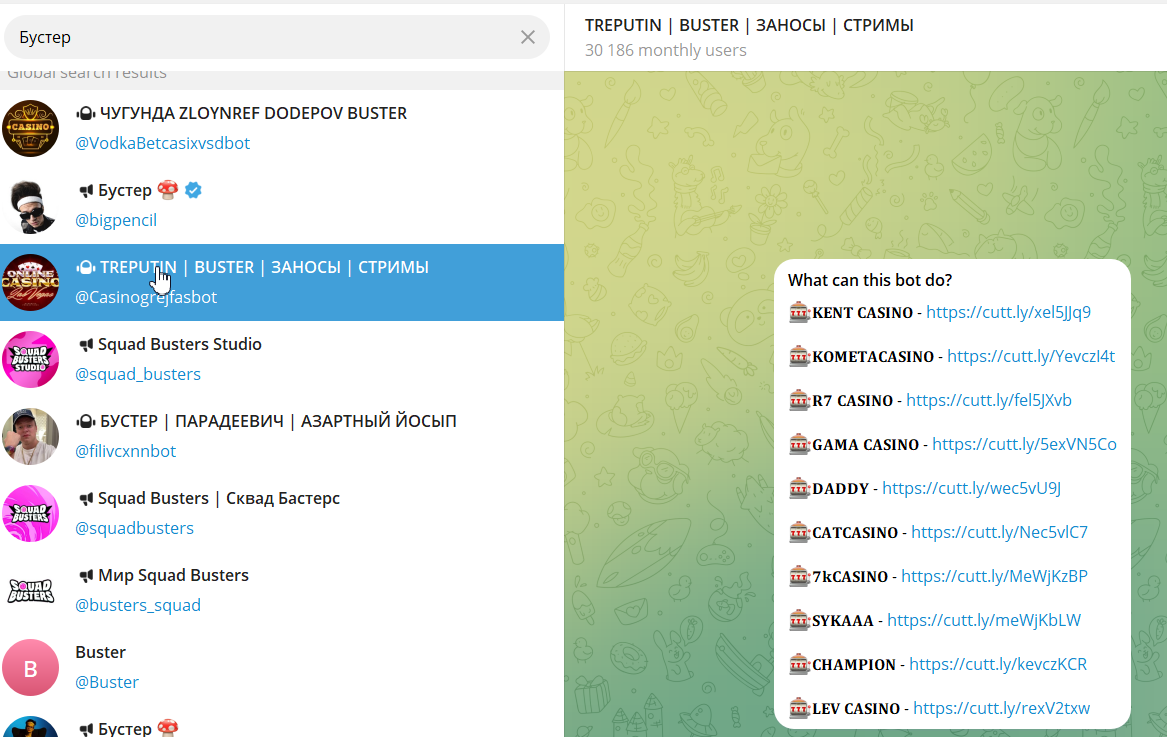Click slot machine emoji before DADDY
Screen dimensions: 1167x737
click(799, 488)
